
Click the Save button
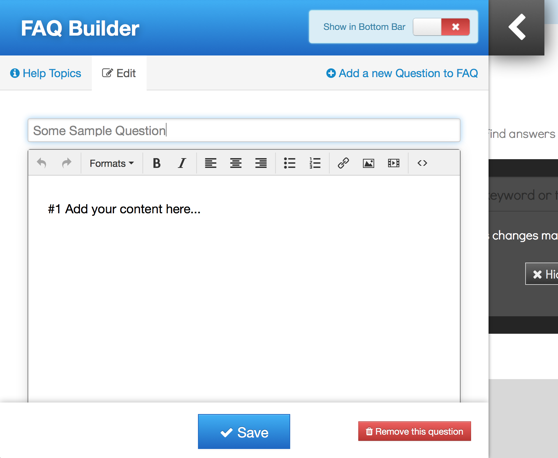click(x=244, y=432)
